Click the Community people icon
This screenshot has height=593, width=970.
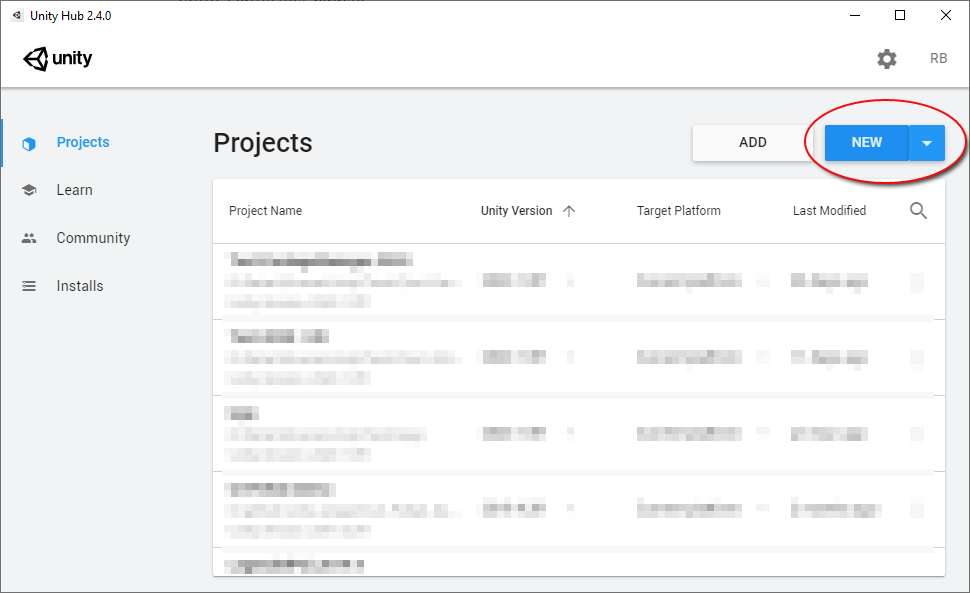pyautogui.click(x=29, y=238)
